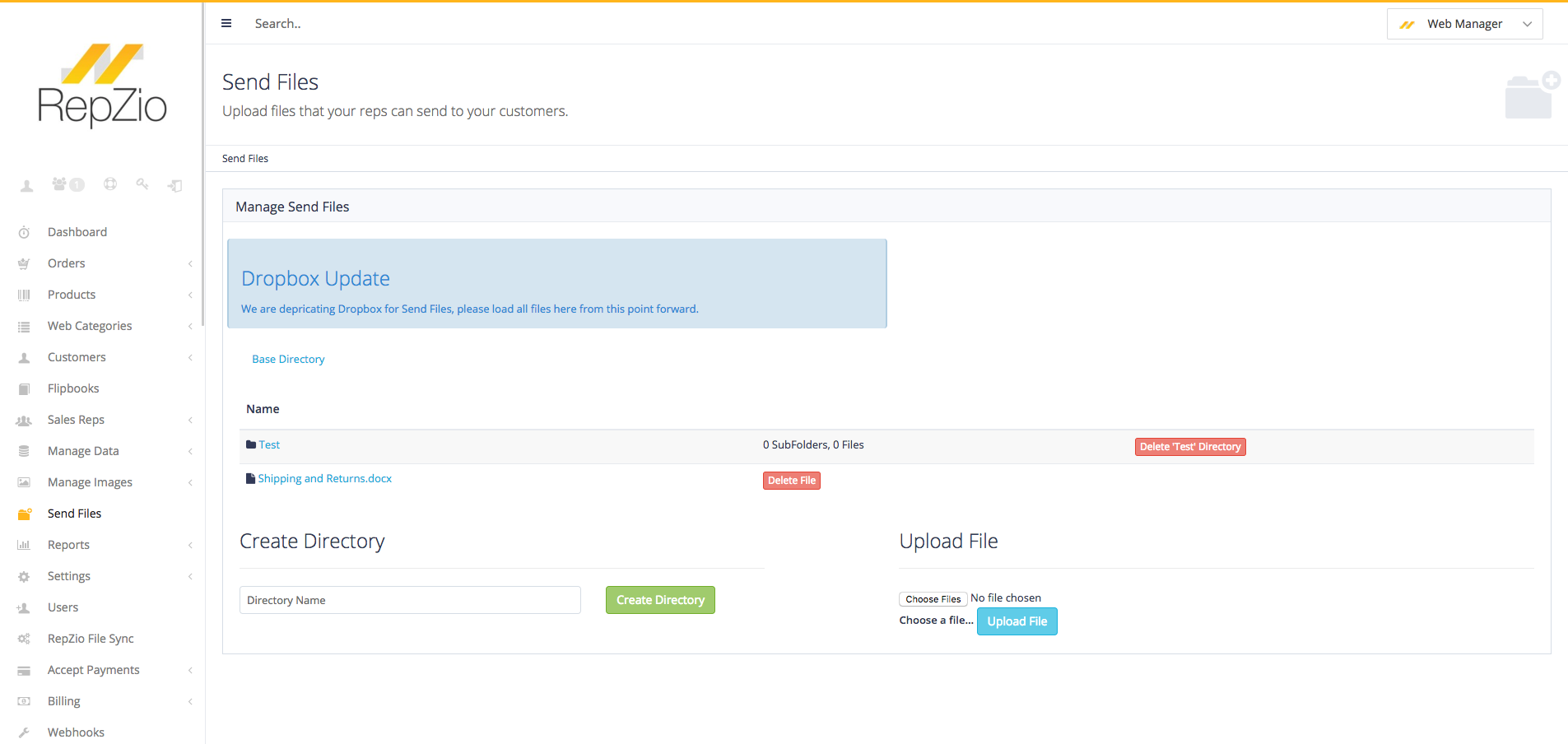Open the Test directory link
The image size is (1568, 744).
pyautogui.click(x=269, y=444)
